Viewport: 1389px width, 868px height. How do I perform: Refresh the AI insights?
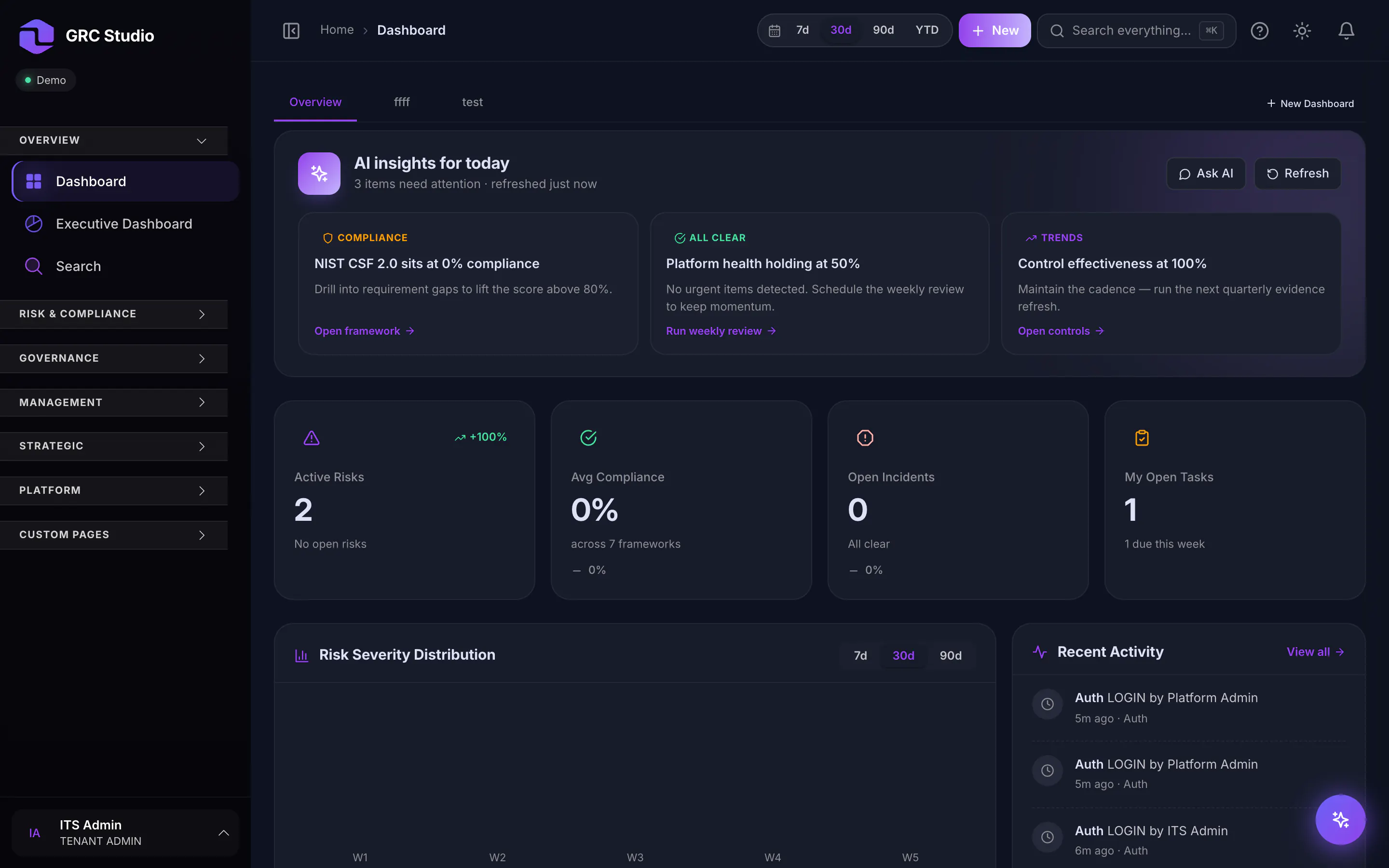(1297, 174)
